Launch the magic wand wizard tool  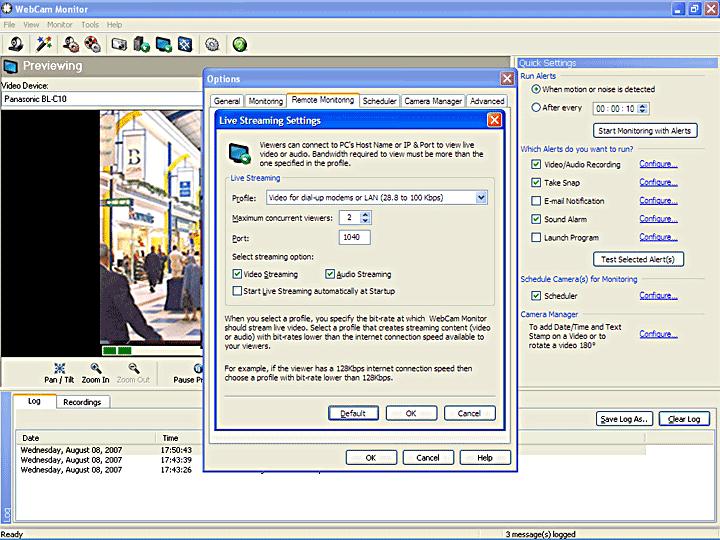[x=44, y=45]
